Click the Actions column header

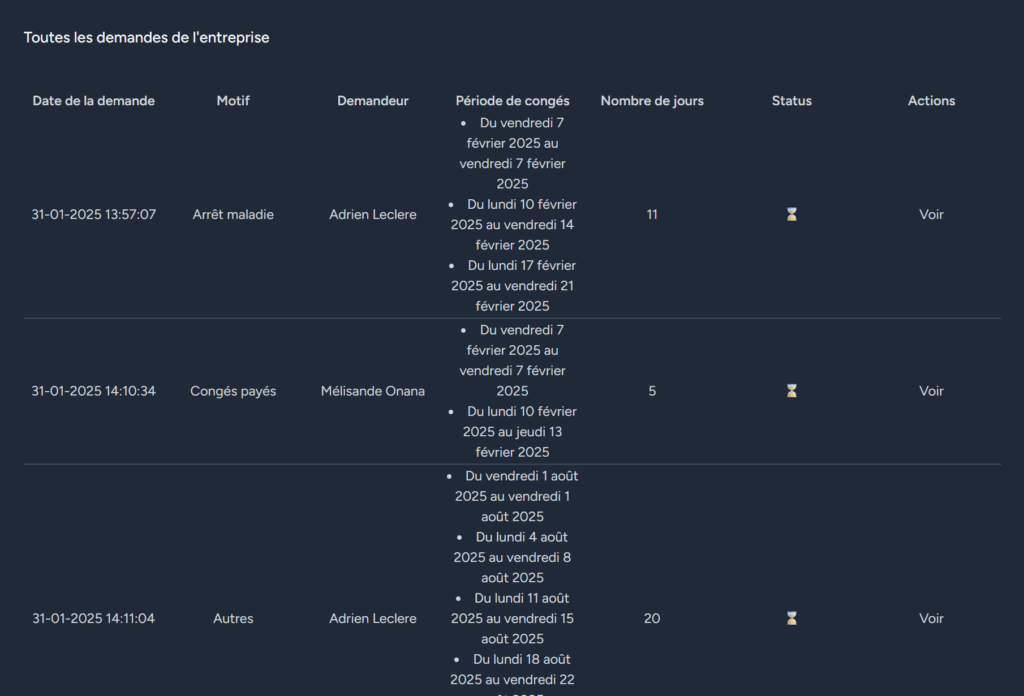(x=931, y=101)
